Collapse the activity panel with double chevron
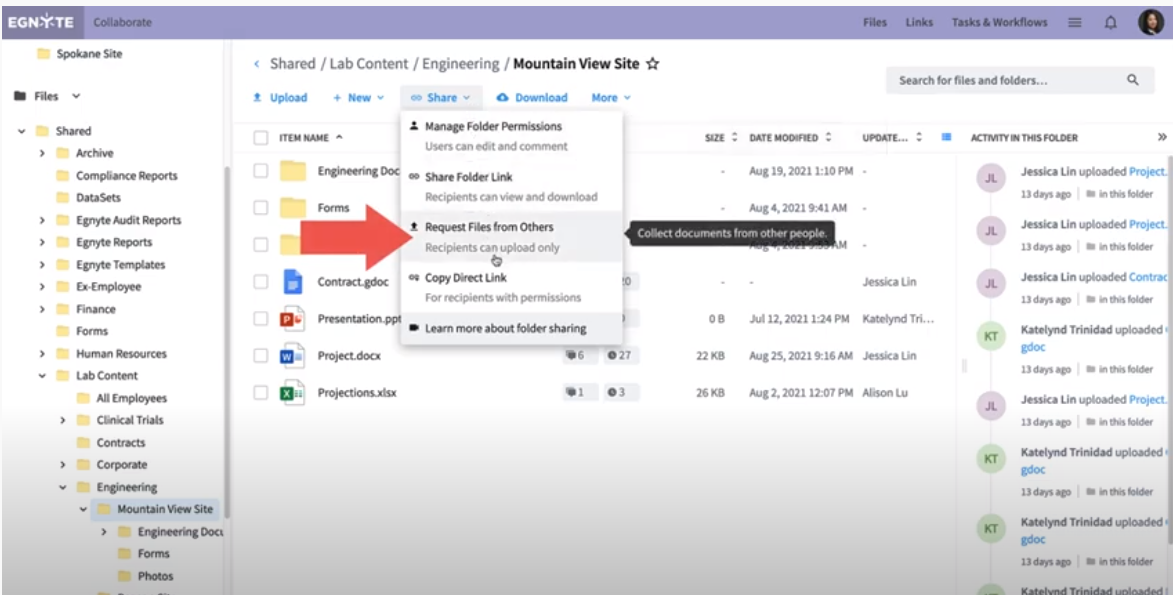This screenshot has width=1173, height=595. (1162, 137)
